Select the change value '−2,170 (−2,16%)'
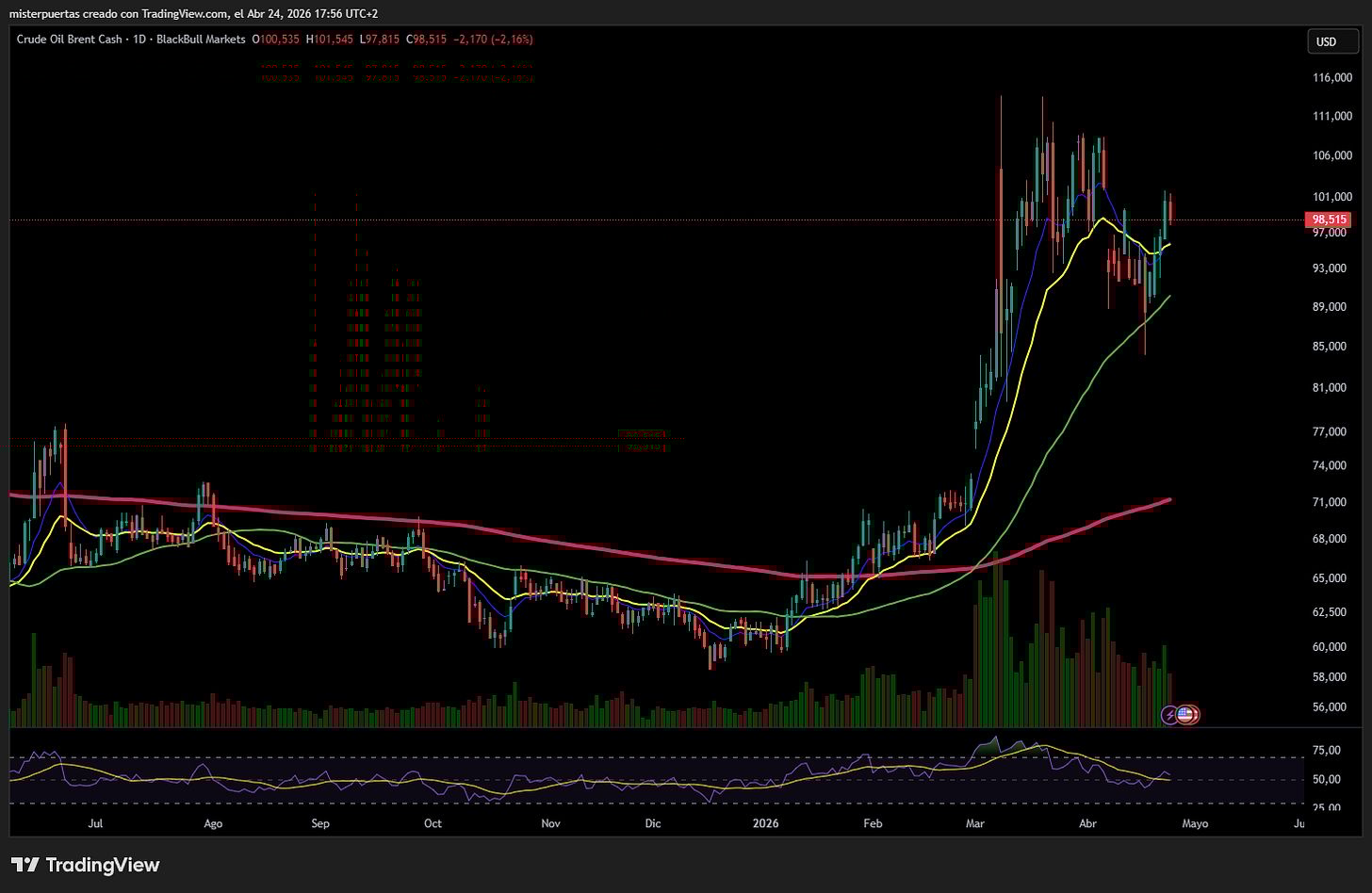 click(x=494, y=40)
